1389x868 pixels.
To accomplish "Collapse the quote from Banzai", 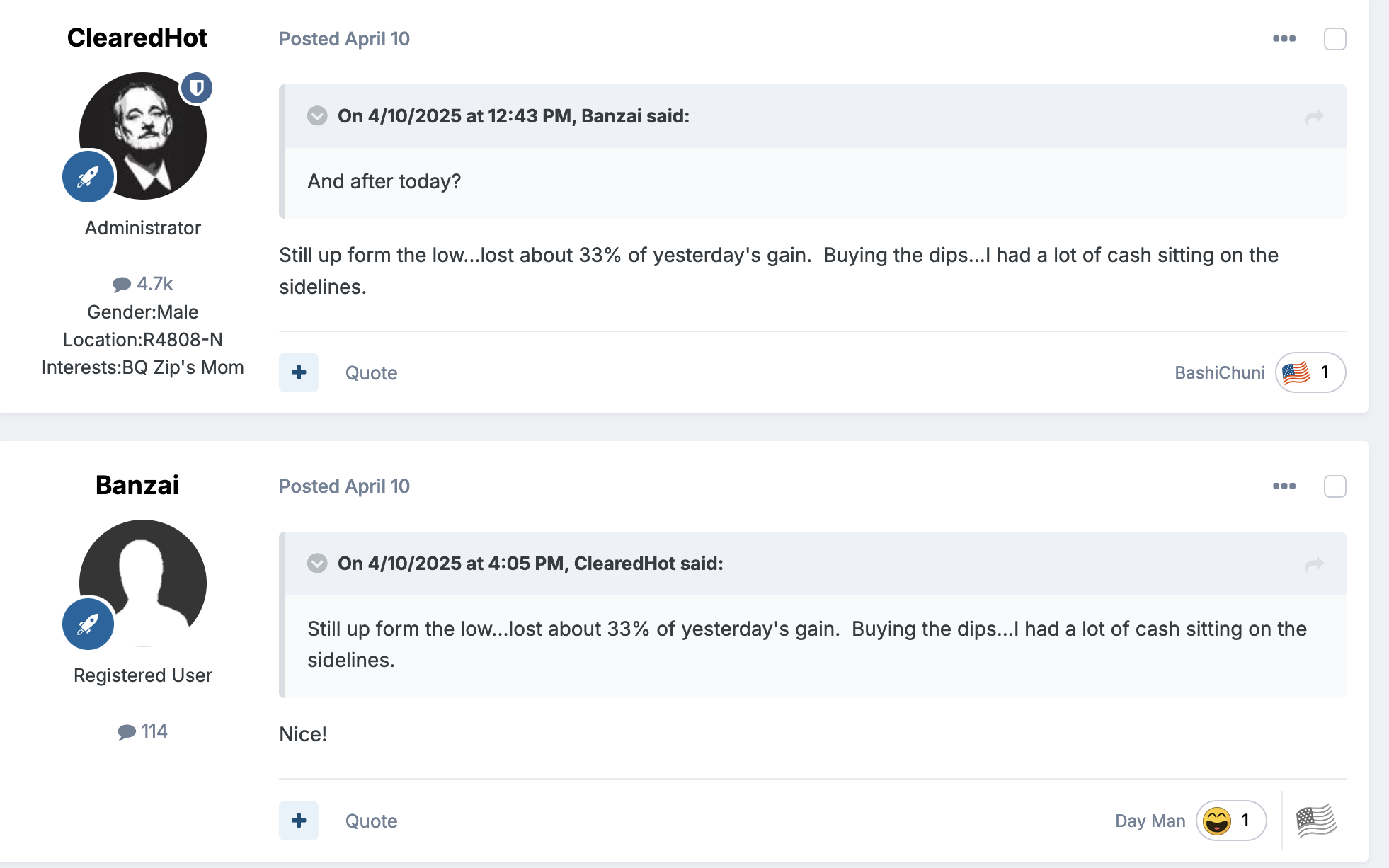I will click(317, 115).
